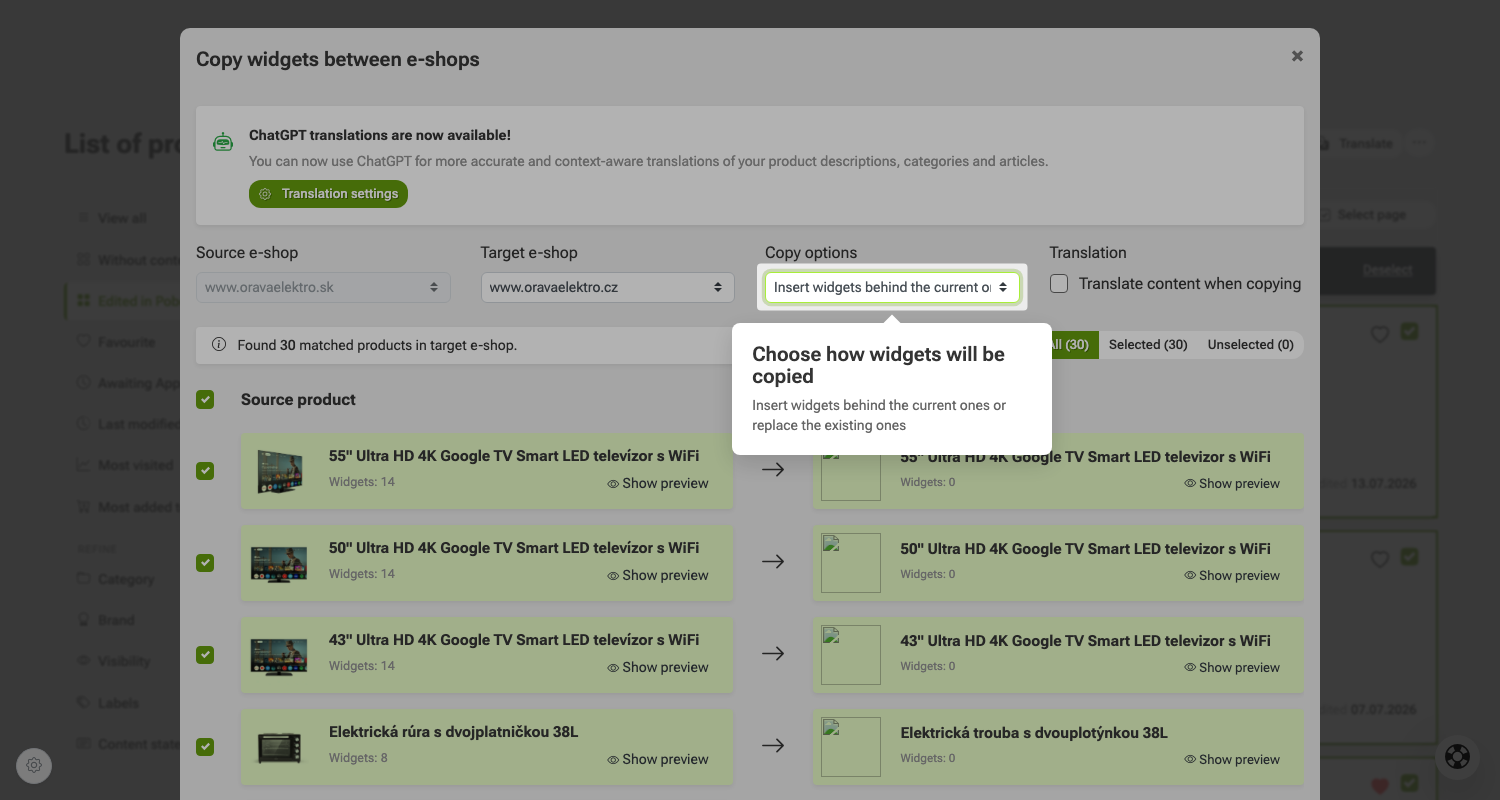Open the Target e-shop dropdown www.oravaelektro.cz
This screenshot has height=800, width=1500.
(x=607, y=287)
